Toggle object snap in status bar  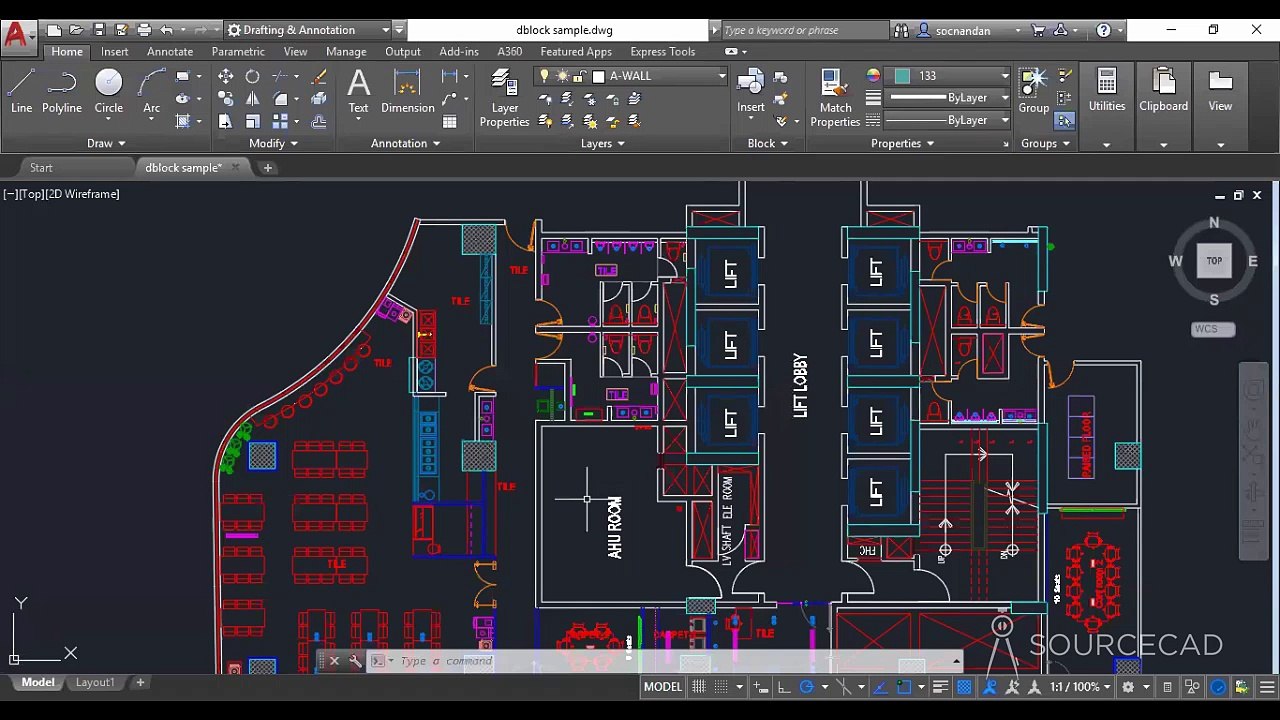click(903, 687)
